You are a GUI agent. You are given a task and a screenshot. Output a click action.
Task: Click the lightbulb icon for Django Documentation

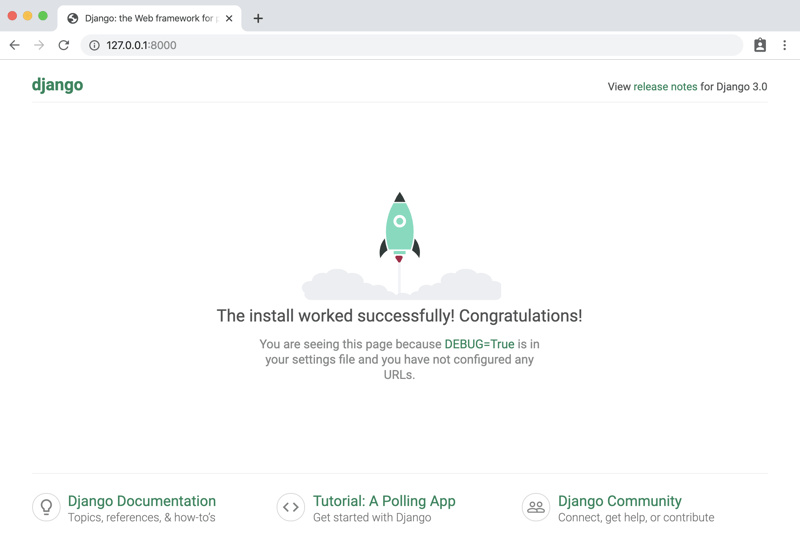tap(46, 507)
